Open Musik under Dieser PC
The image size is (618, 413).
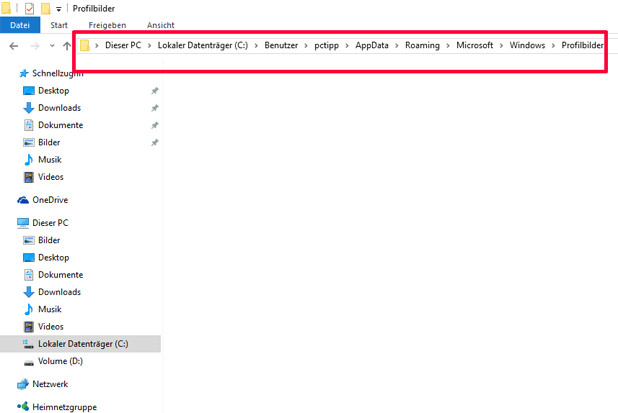coord(50,309)
